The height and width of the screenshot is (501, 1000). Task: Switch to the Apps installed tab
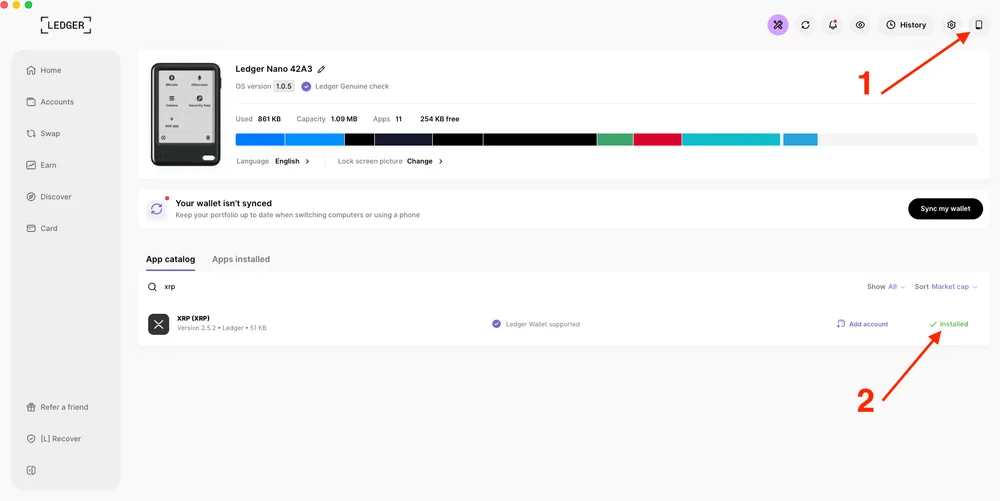241,259
